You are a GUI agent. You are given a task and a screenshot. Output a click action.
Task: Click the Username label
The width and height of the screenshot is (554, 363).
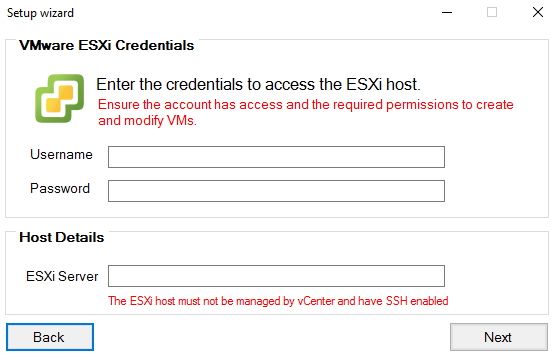pyautogui.click(x=61, y=154)
